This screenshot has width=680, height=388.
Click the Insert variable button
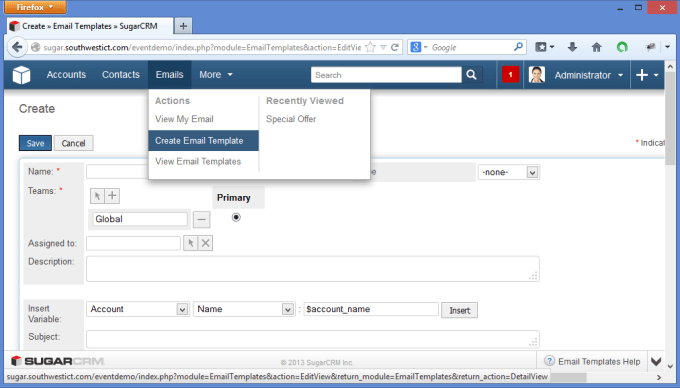pyautogui.click(x=459, y=310)
